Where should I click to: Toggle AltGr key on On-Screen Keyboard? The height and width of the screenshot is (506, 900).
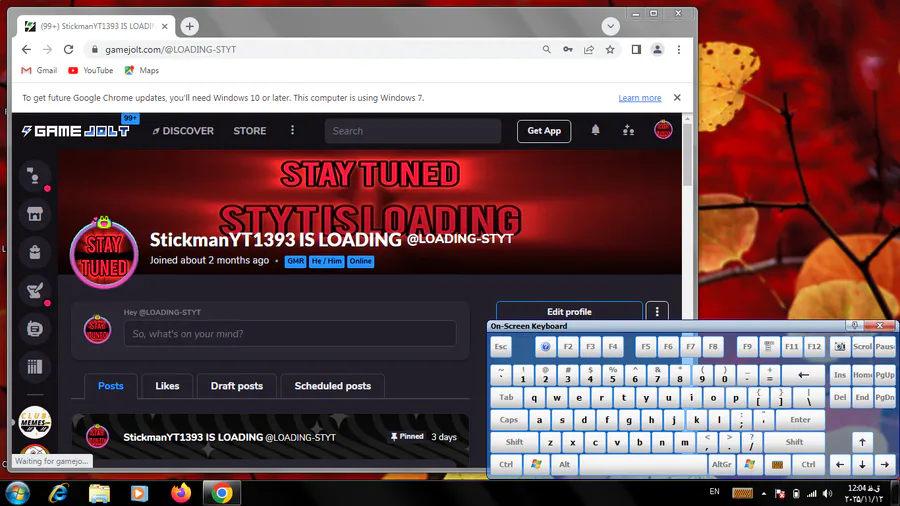(721, 464)
